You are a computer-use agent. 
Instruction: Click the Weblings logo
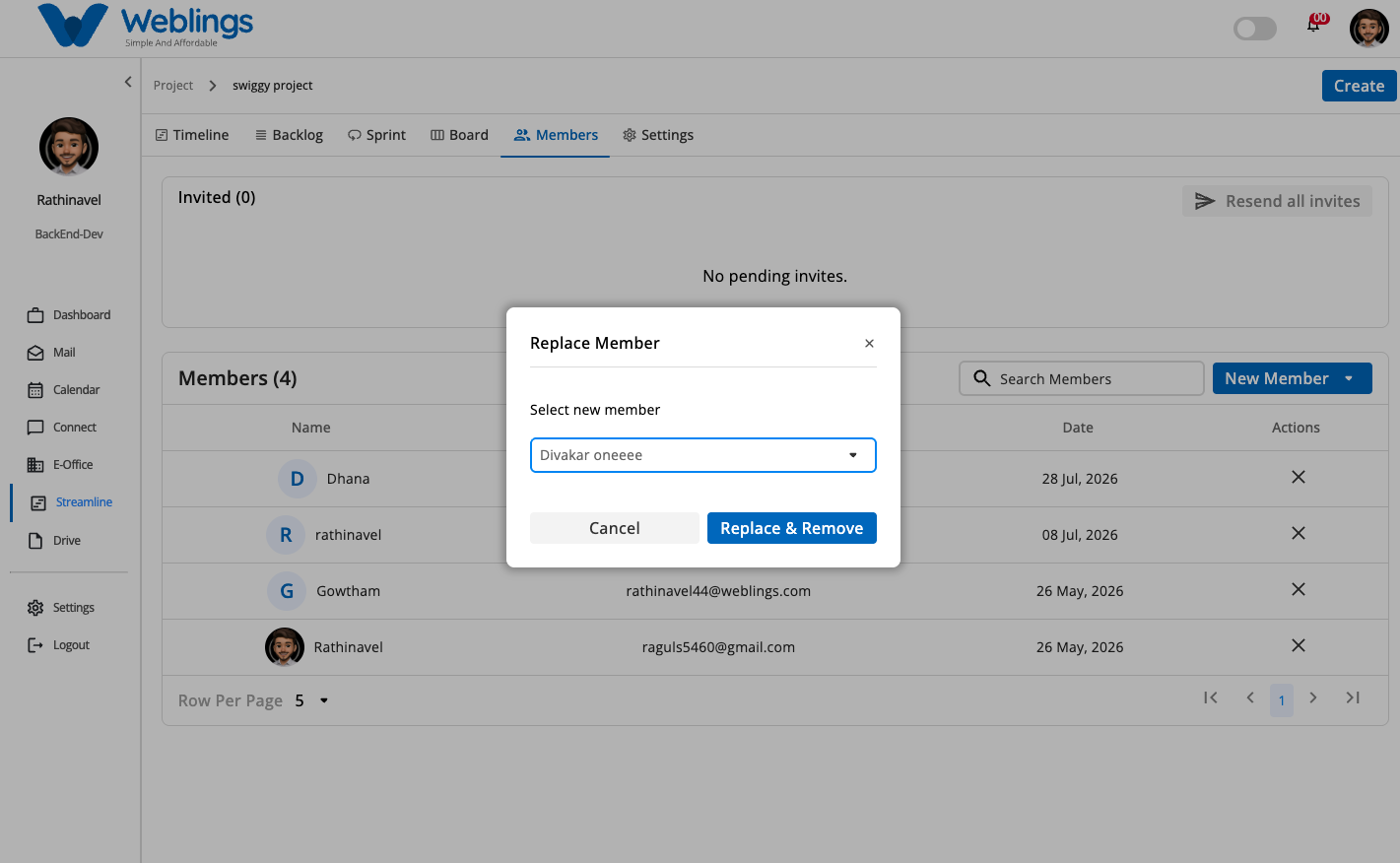146,27
